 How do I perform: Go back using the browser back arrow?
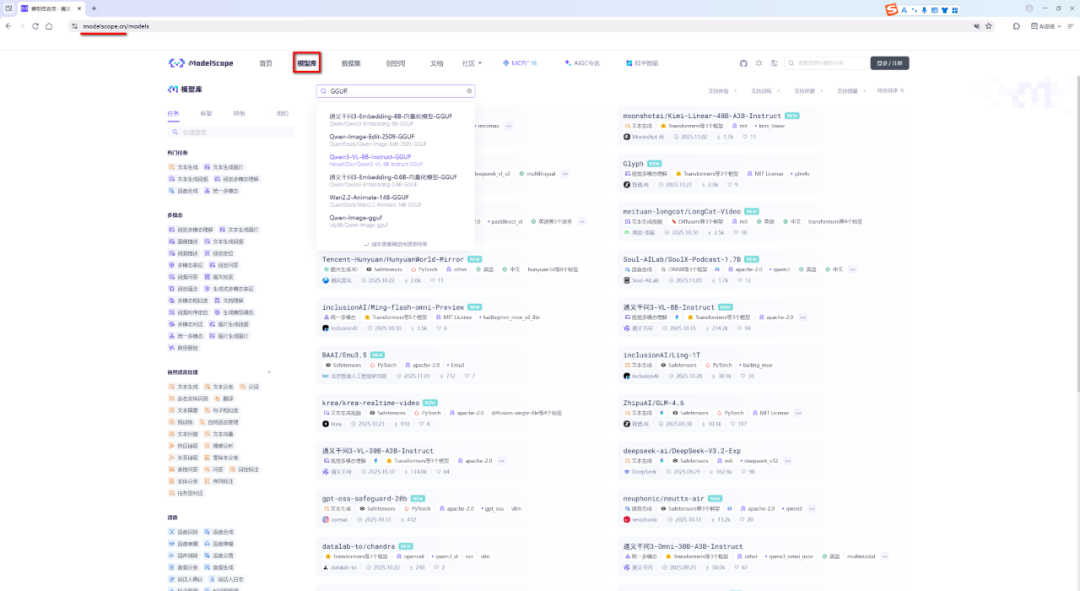(8, 26)
